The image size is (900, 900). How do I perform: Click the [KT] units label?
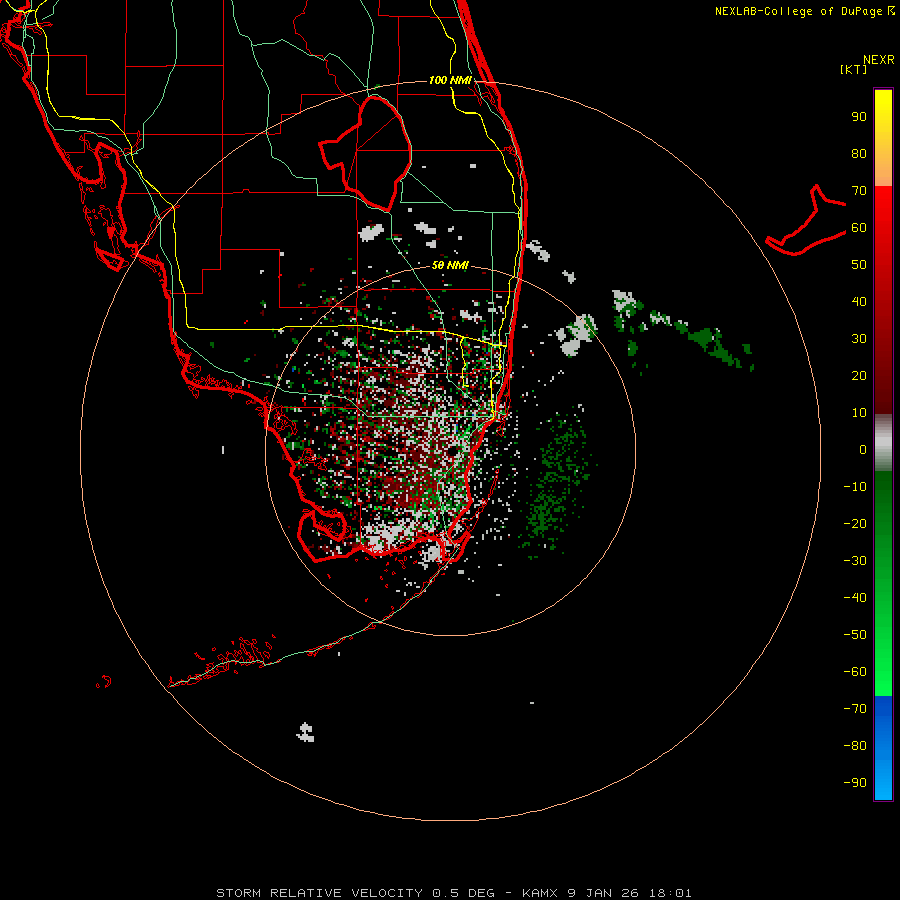[x=854, y=69]
